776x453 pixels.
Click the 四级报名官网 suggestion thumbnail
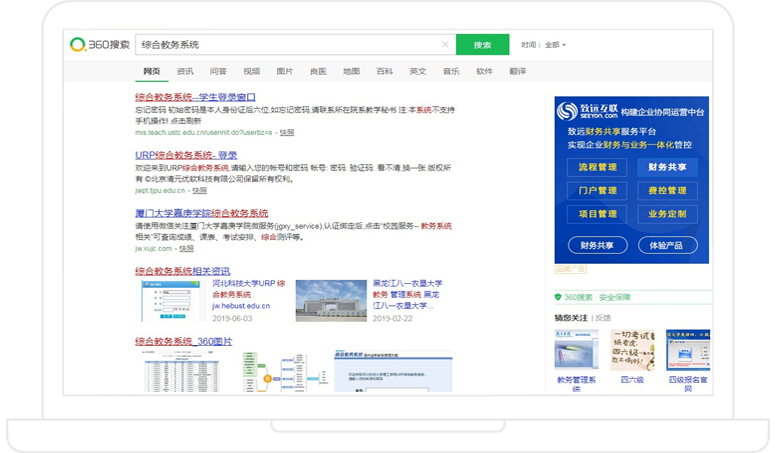click(x=688, y=350)
